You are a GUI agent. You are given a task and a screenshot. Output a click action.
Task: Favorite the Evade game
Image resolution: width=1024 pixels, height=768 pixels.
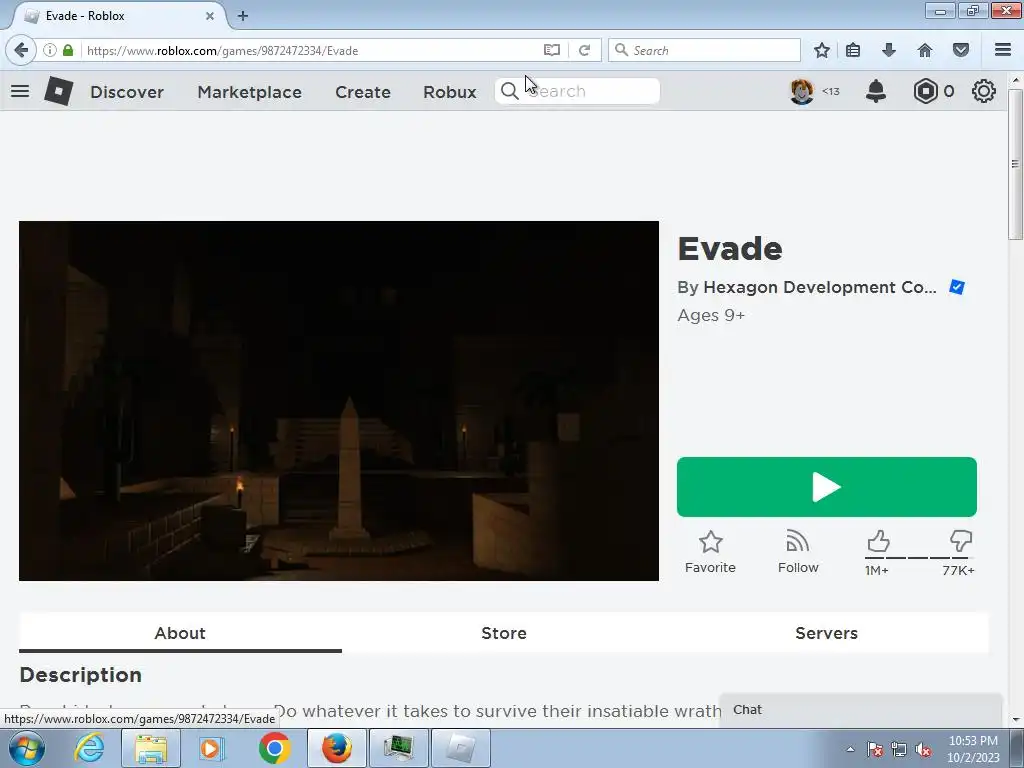pos(710,552)
